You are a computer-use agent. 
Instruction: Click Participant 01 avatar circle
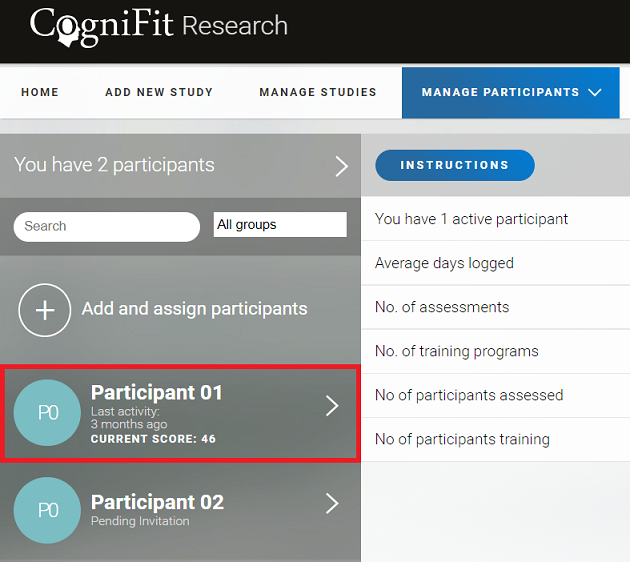coord(47,413)
